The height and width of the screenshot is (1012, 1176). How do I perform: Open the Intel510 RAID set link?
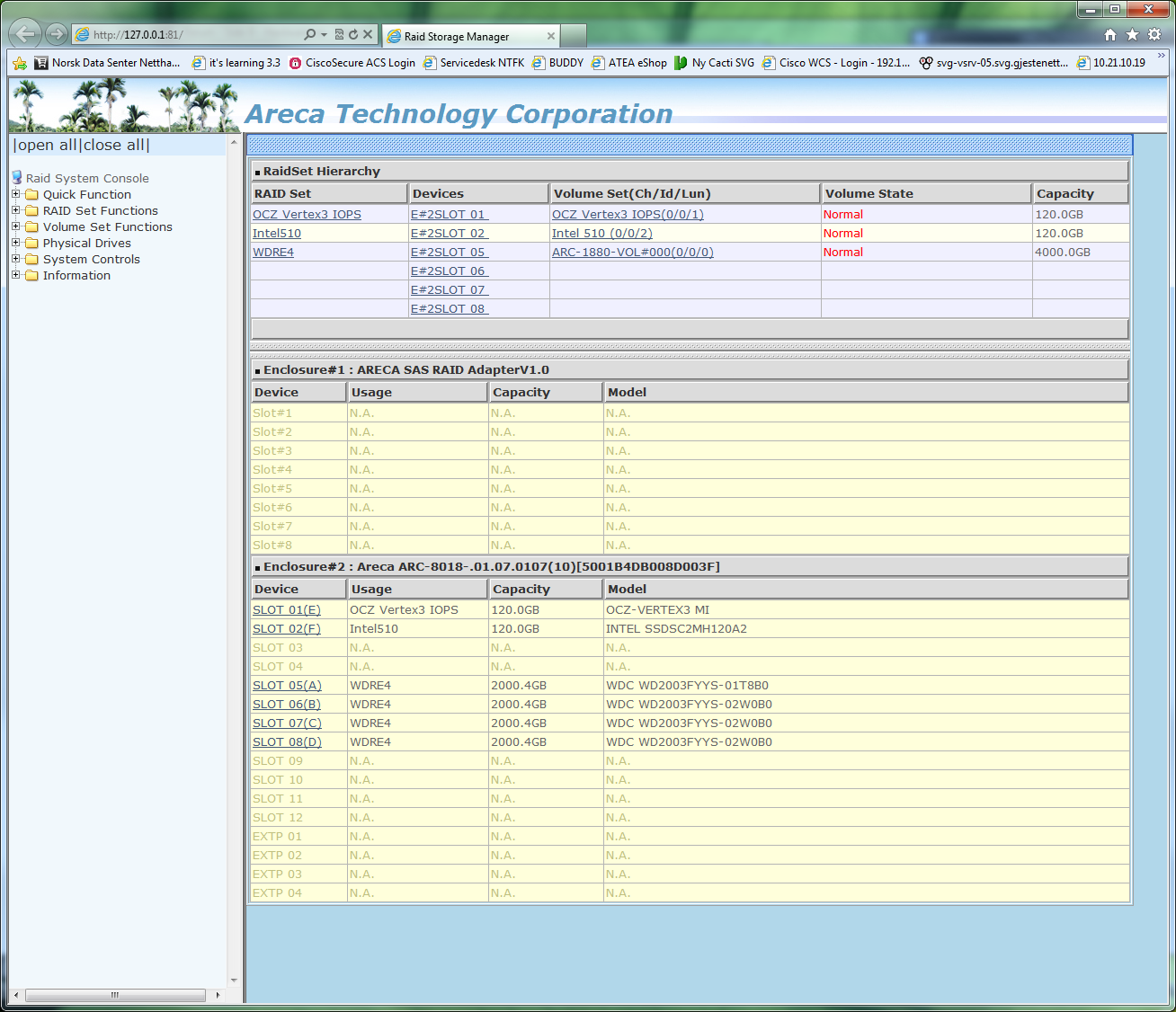click(277, 233)
